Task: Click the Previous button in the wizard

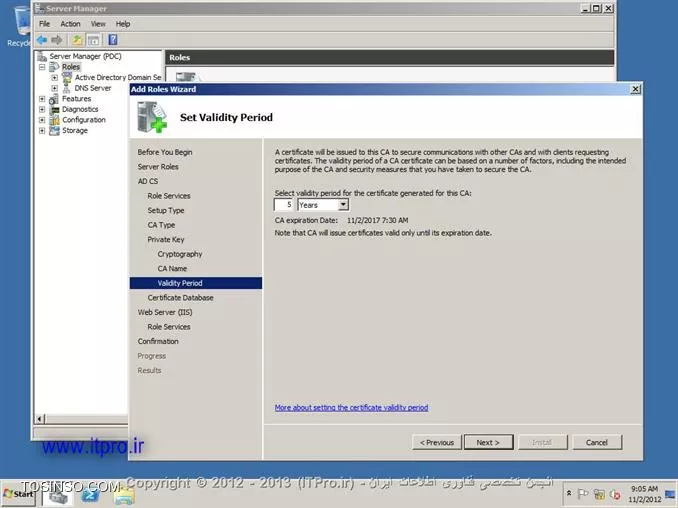Action: click(x=437, y=442)
